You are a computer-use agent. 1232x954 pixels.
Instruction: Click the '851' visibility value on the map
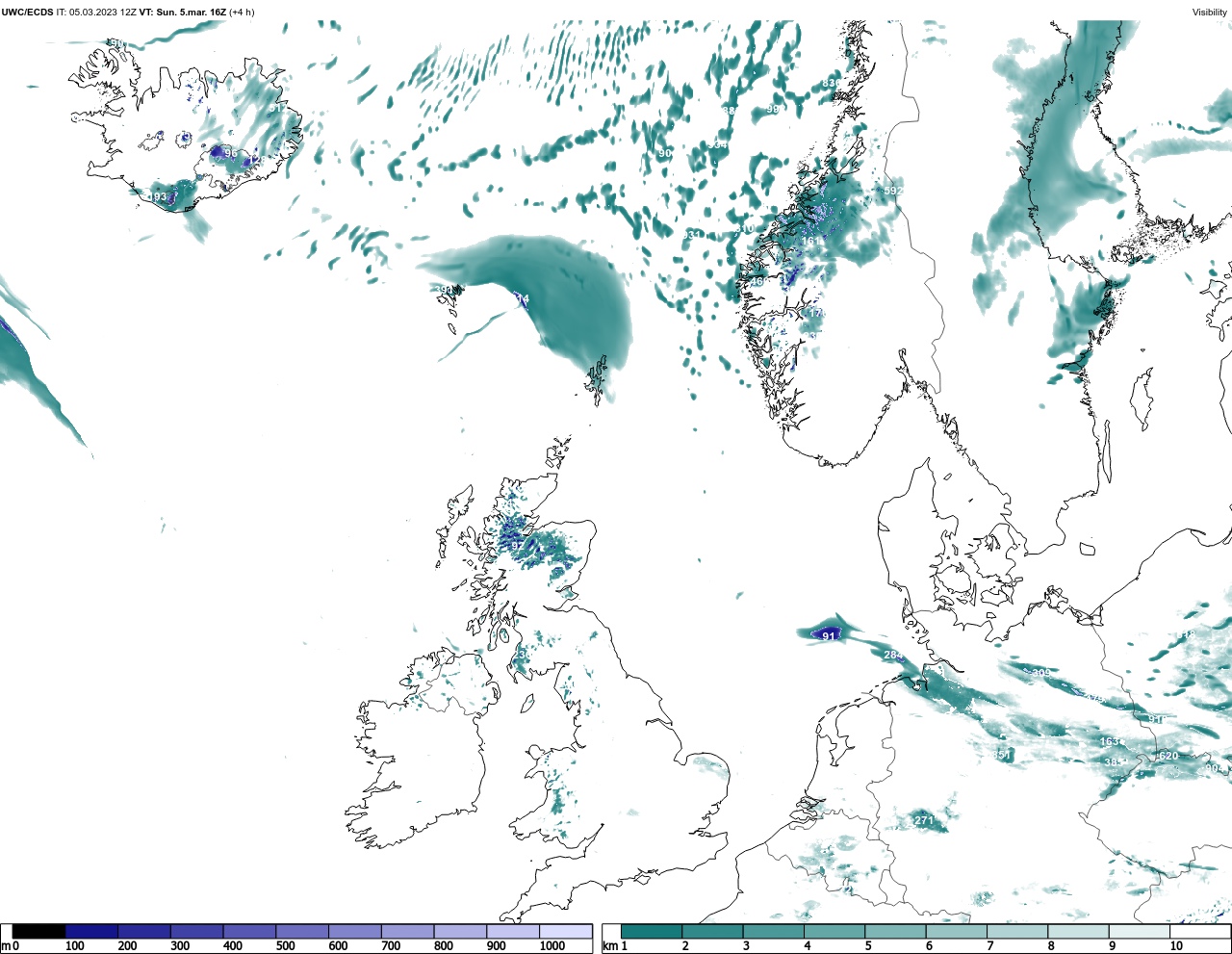point(1001,755)
